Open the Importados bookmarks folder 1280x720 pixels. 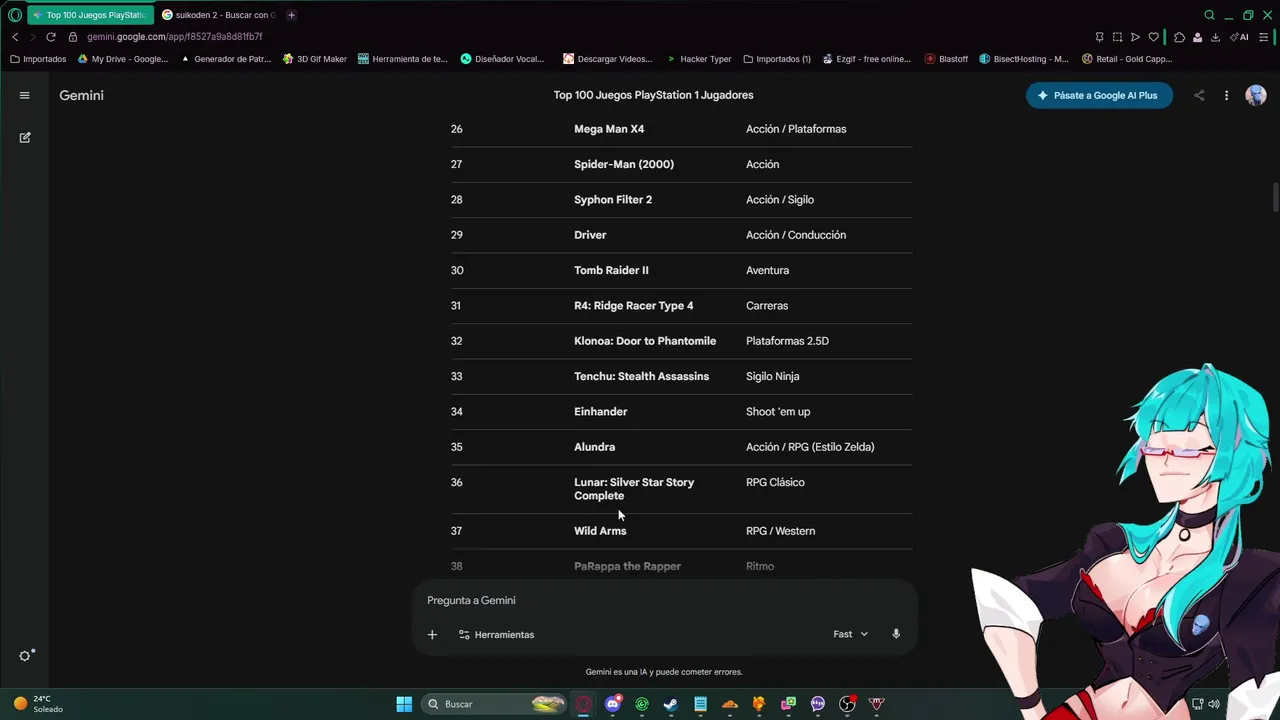tap(38, 59)
